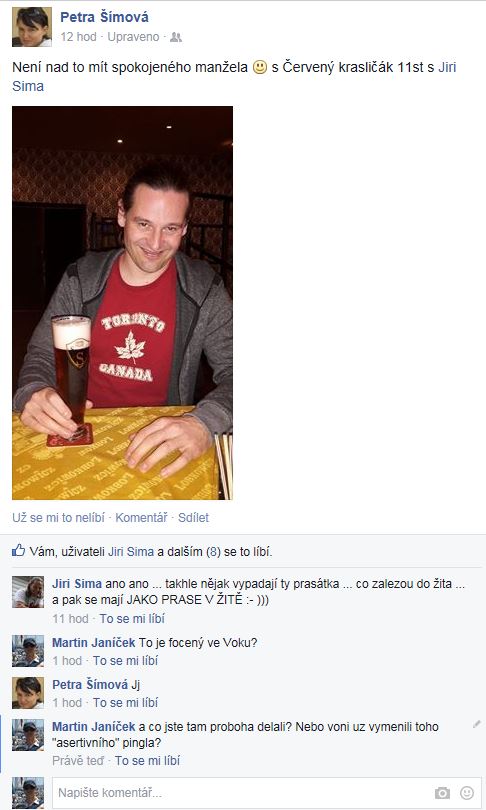Click the friends audience icon beside Upraveno
486x810 pixels.
(x=176, y=37)
